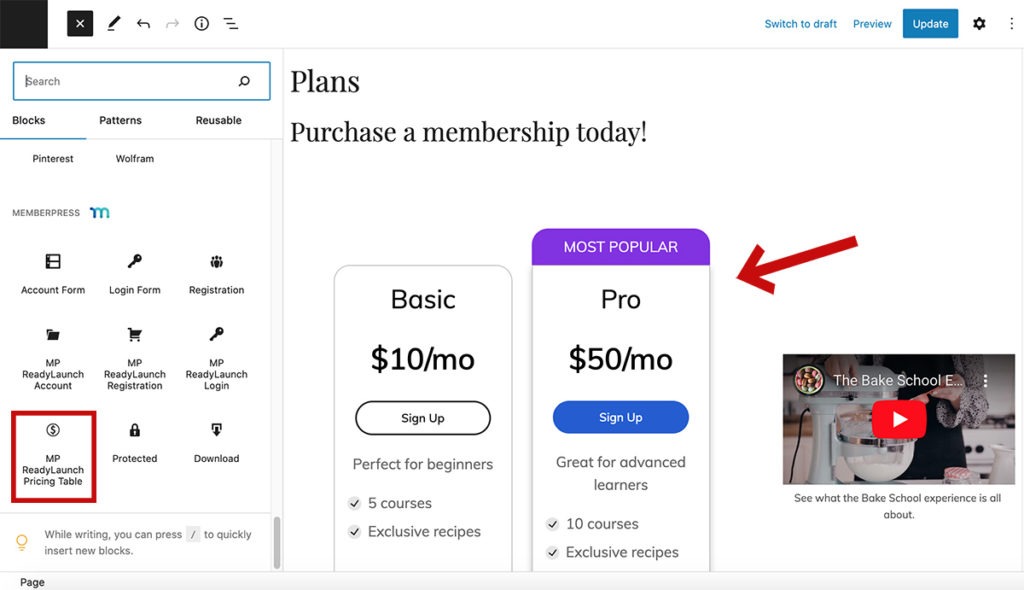This screenshot has width=1024, height=590.
Task: Insert the Account Form block
Action: (53, 273)
